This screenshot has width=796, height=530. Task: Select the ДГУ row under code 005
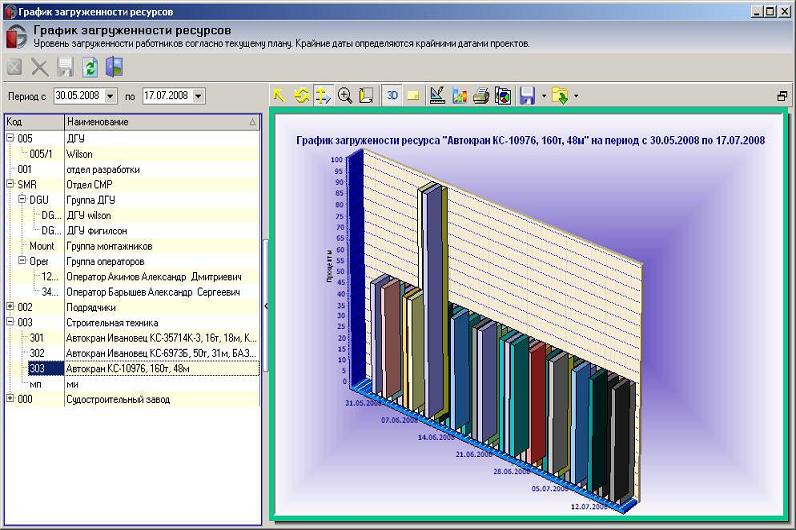tap(132, 138)
